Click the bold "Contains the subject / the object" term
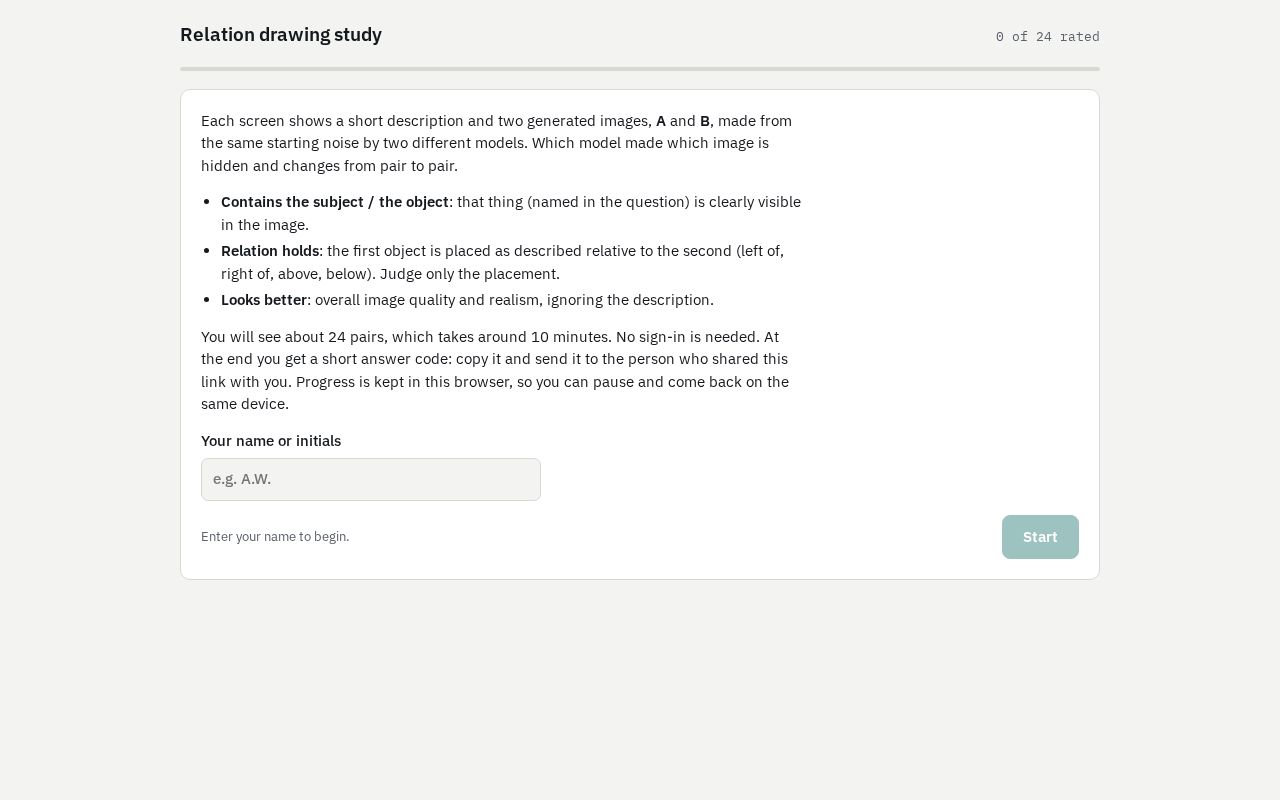Viewport: 1280px width, 800px height. click(x=335, y=202)
